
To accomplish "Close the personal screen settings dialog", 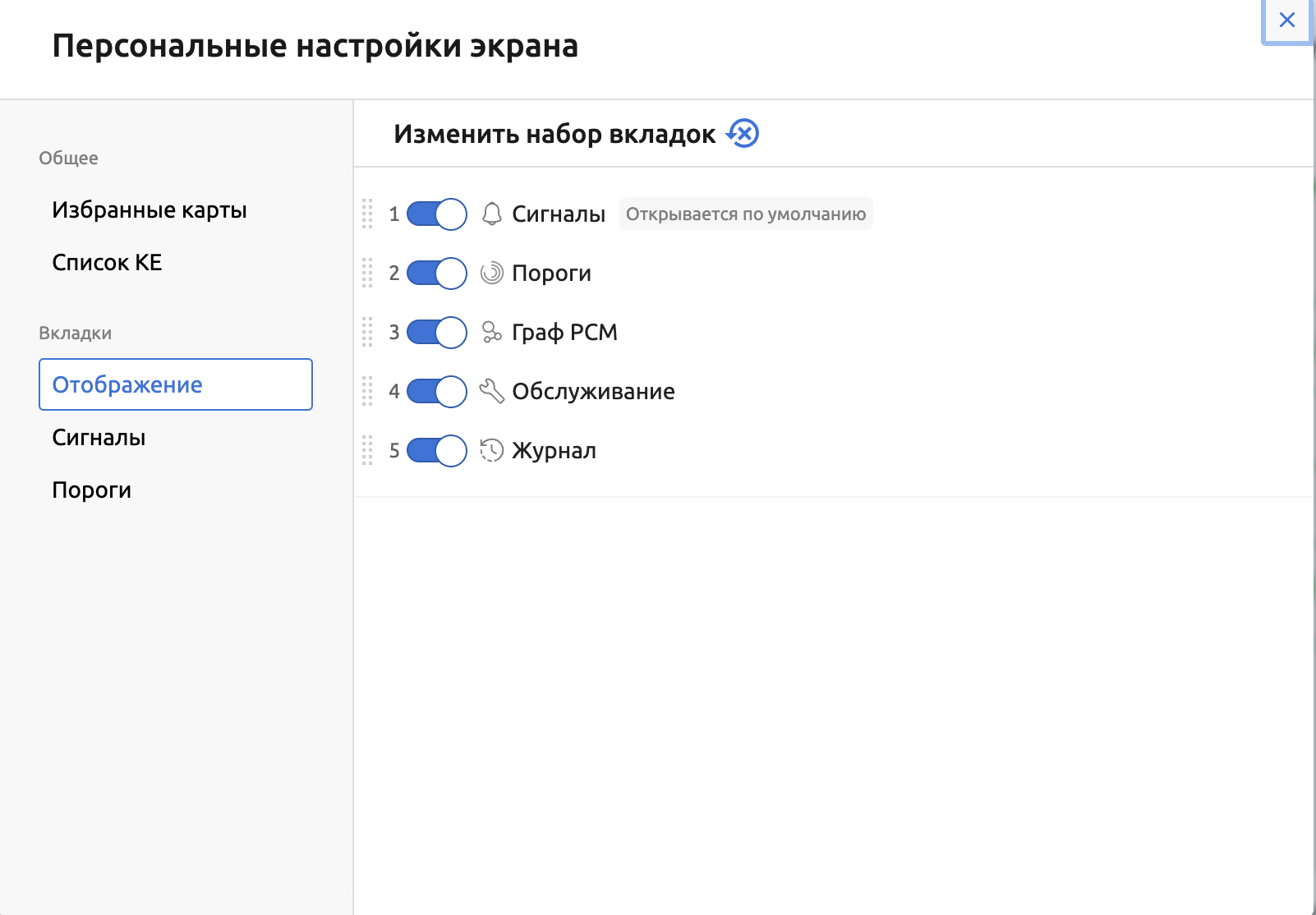I will click(1286, 20).
